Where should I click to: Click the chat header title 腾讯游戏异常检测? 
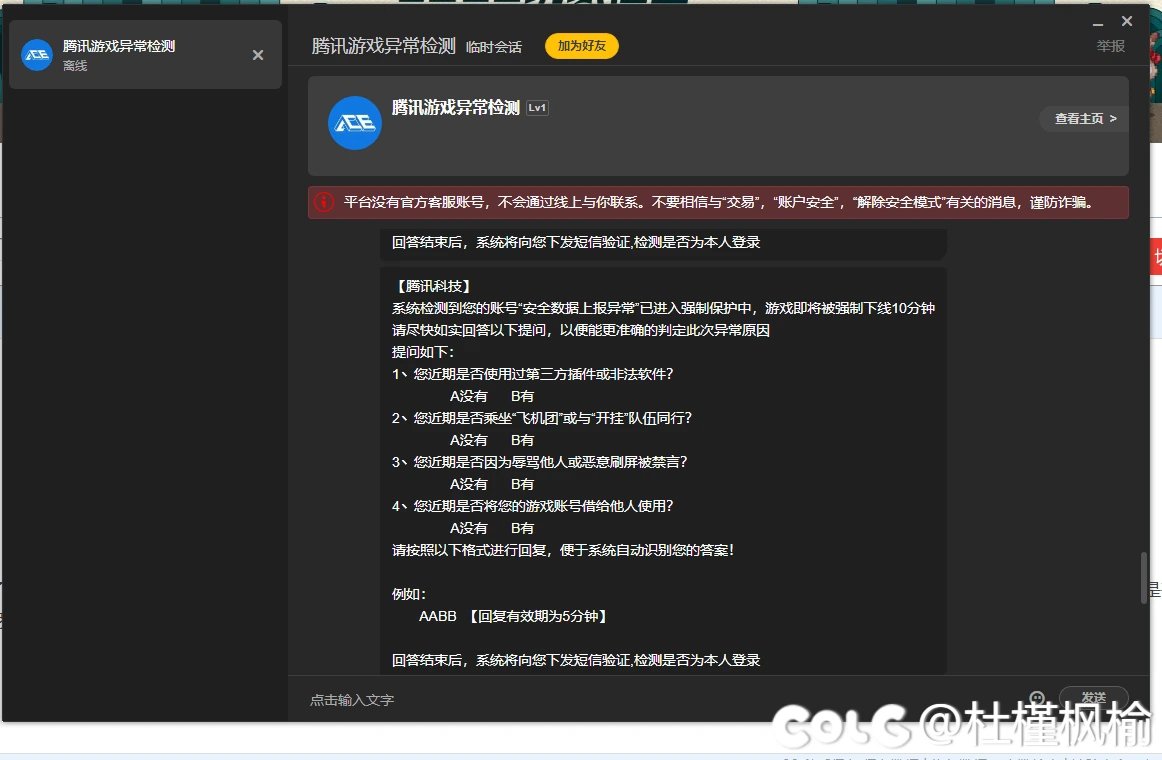[383, 46]
